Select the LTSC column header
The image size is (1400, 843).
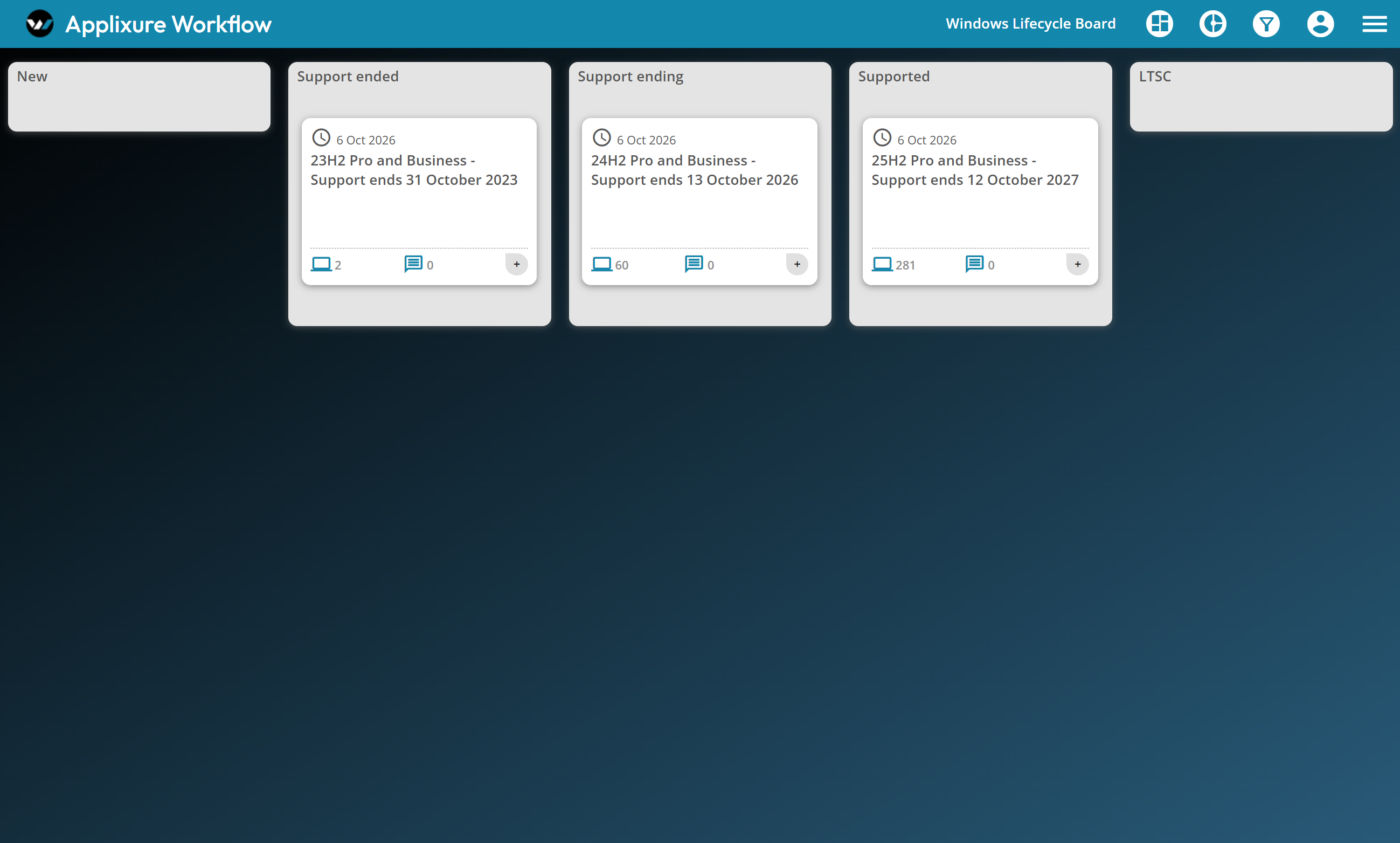tap(1155, 77)
